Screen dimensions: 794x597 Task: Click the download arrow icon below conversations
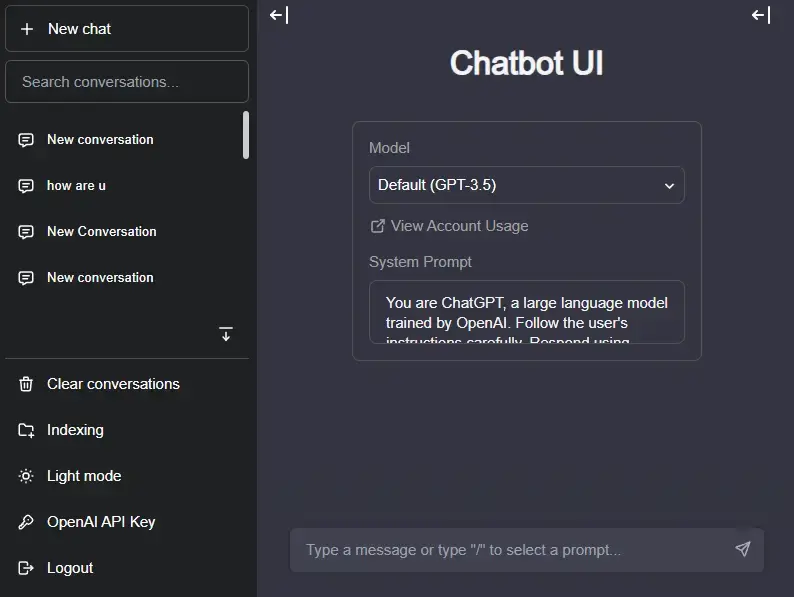[226, 334]
